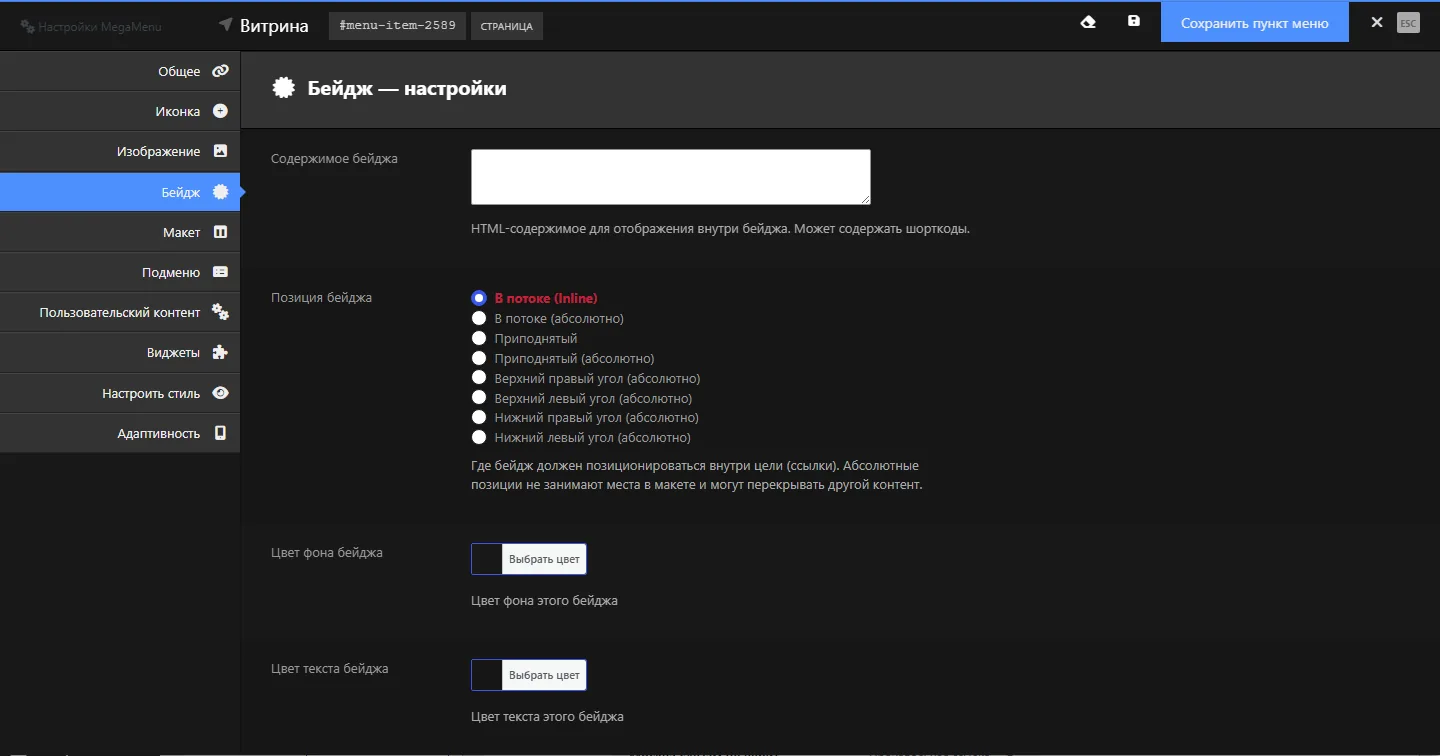
Task: Click background color swatch under 'Цвет фона бейджа'
Action: pyautogui.click(x=487, y=559)
